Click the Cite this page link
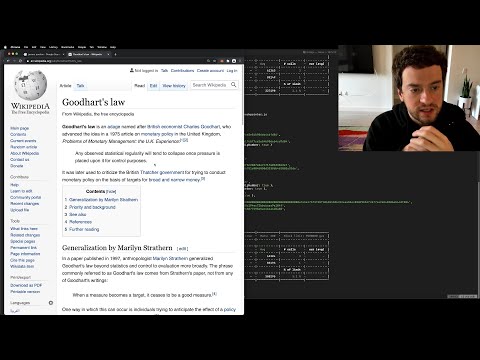The height and width of the screenshot is (360, 480). 22,260
